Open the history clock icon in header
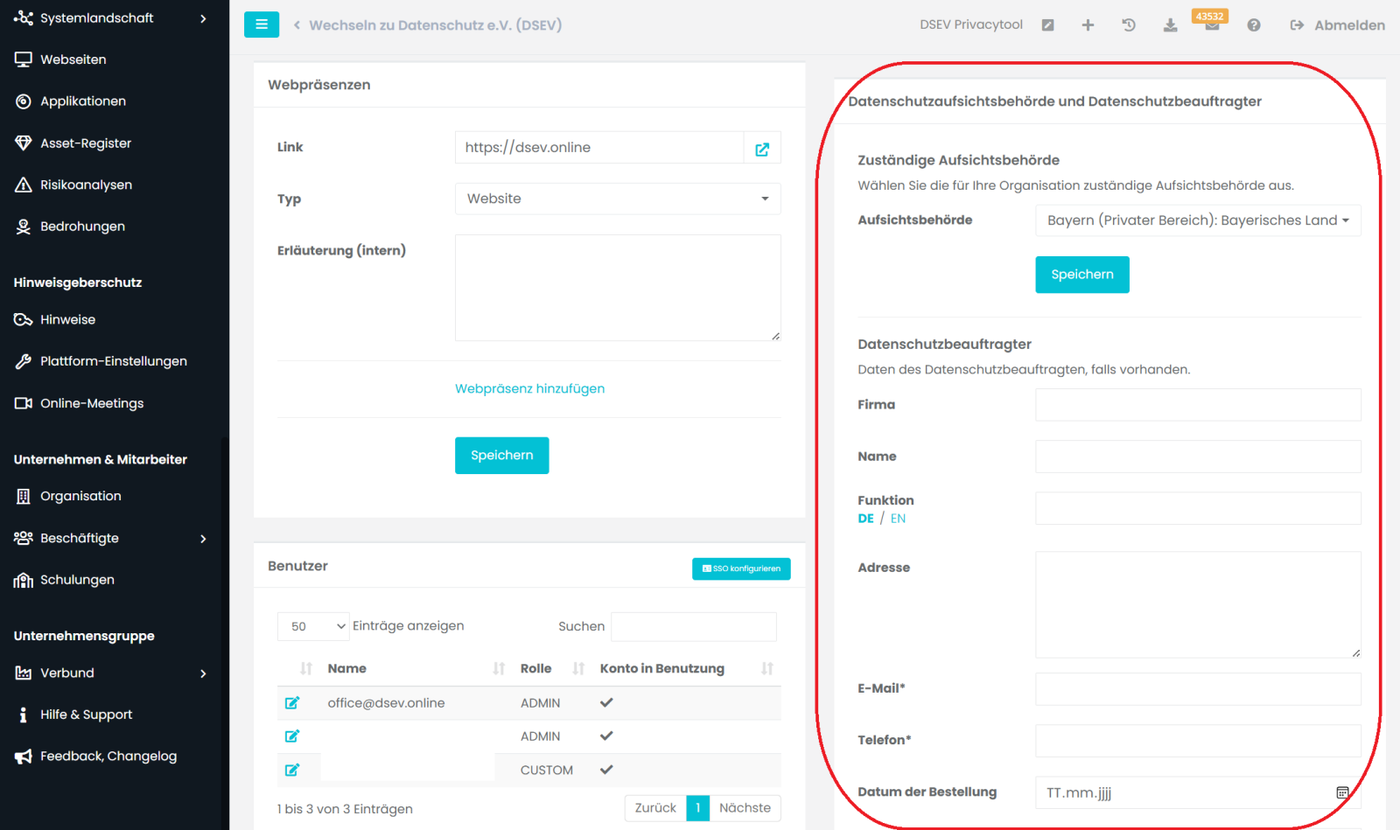This screenshot has height=830, width=1400. tap(1129, 25)
